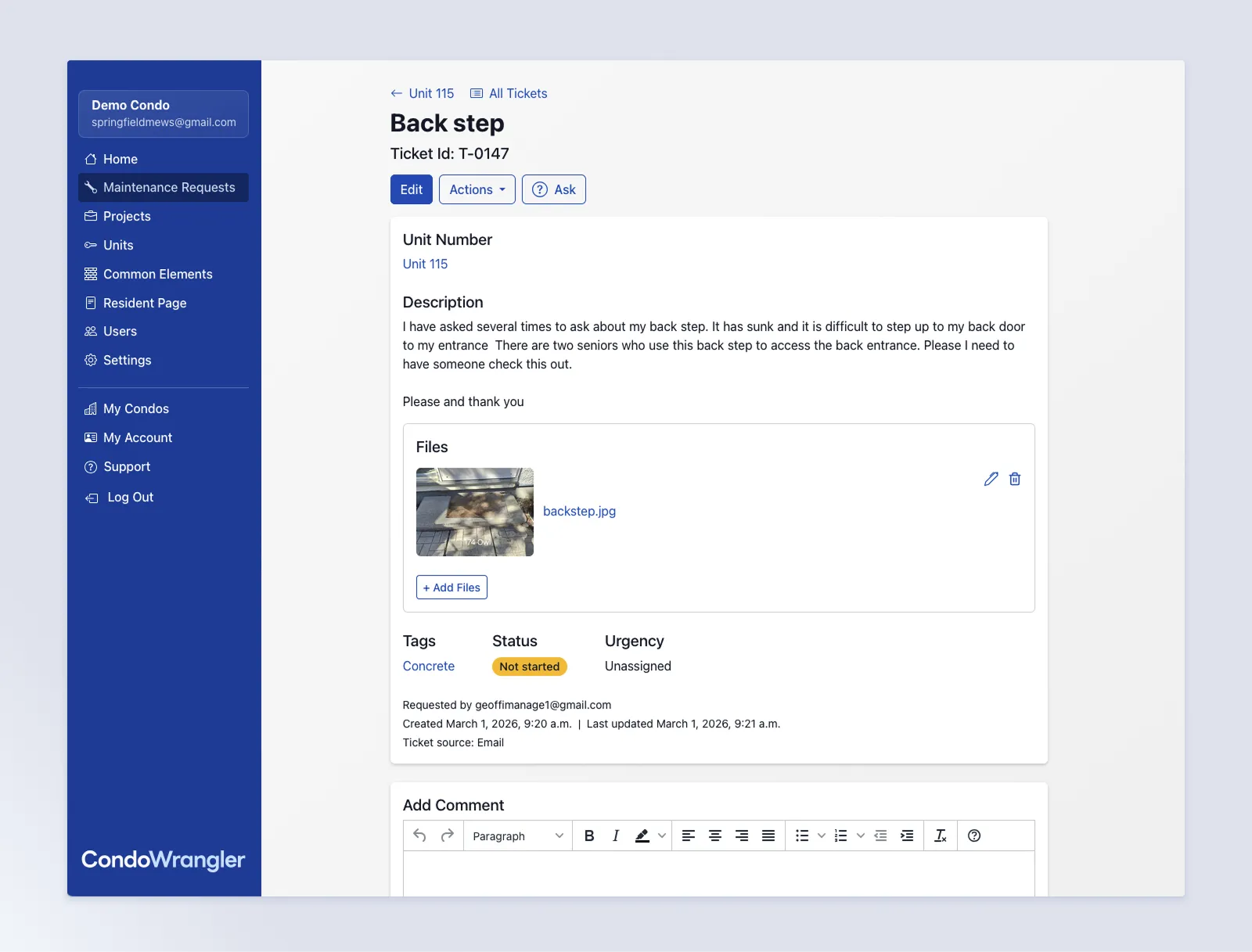Click the pencil edit icon for backstep.jpg
The height and width of the screenshot is (952, 1252).
pyautogui.click(x=991, y=479)
